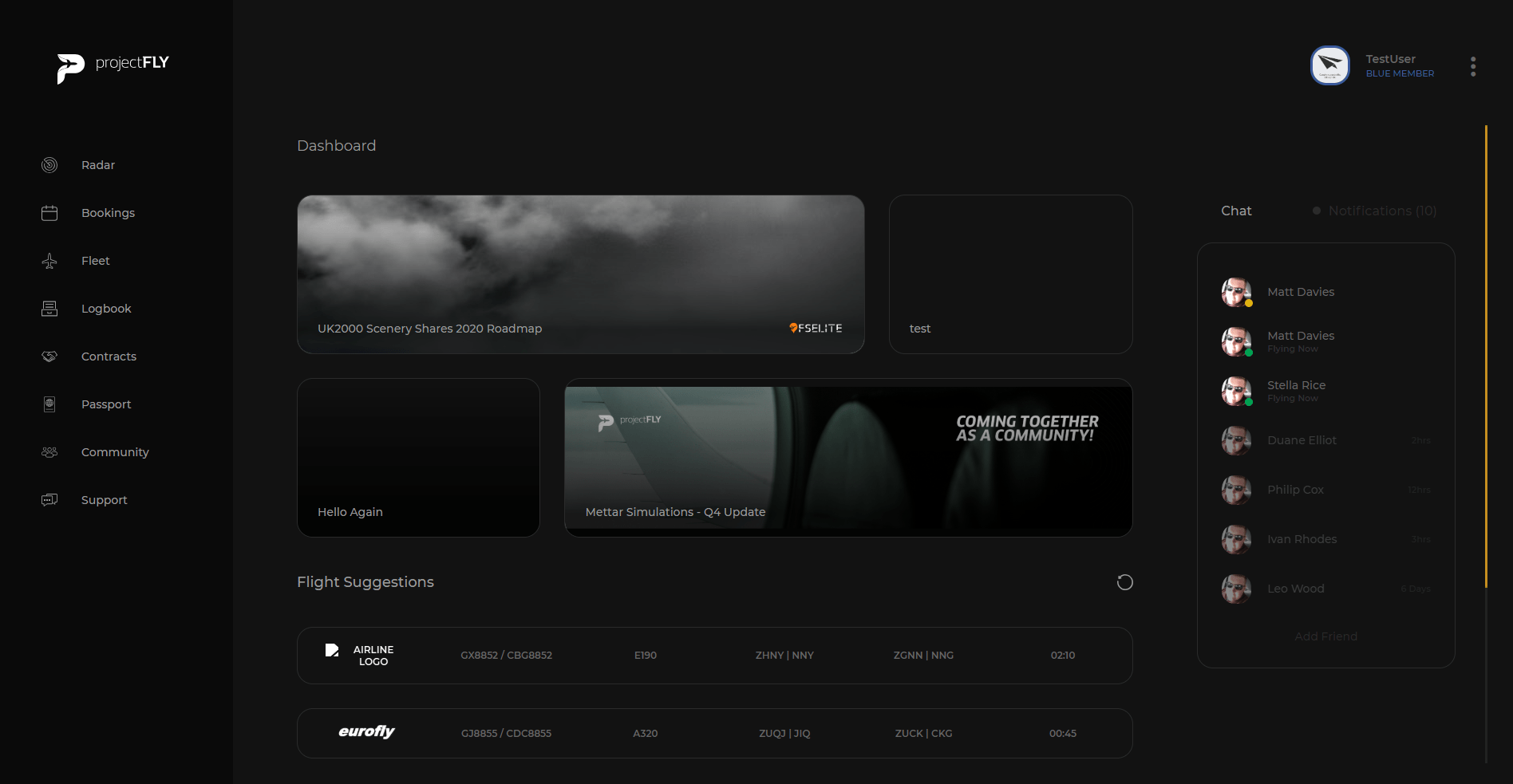The height and width of the screenshot is (784, 1513).
Task: Open the Passport icon
Action: pos(49,404)
